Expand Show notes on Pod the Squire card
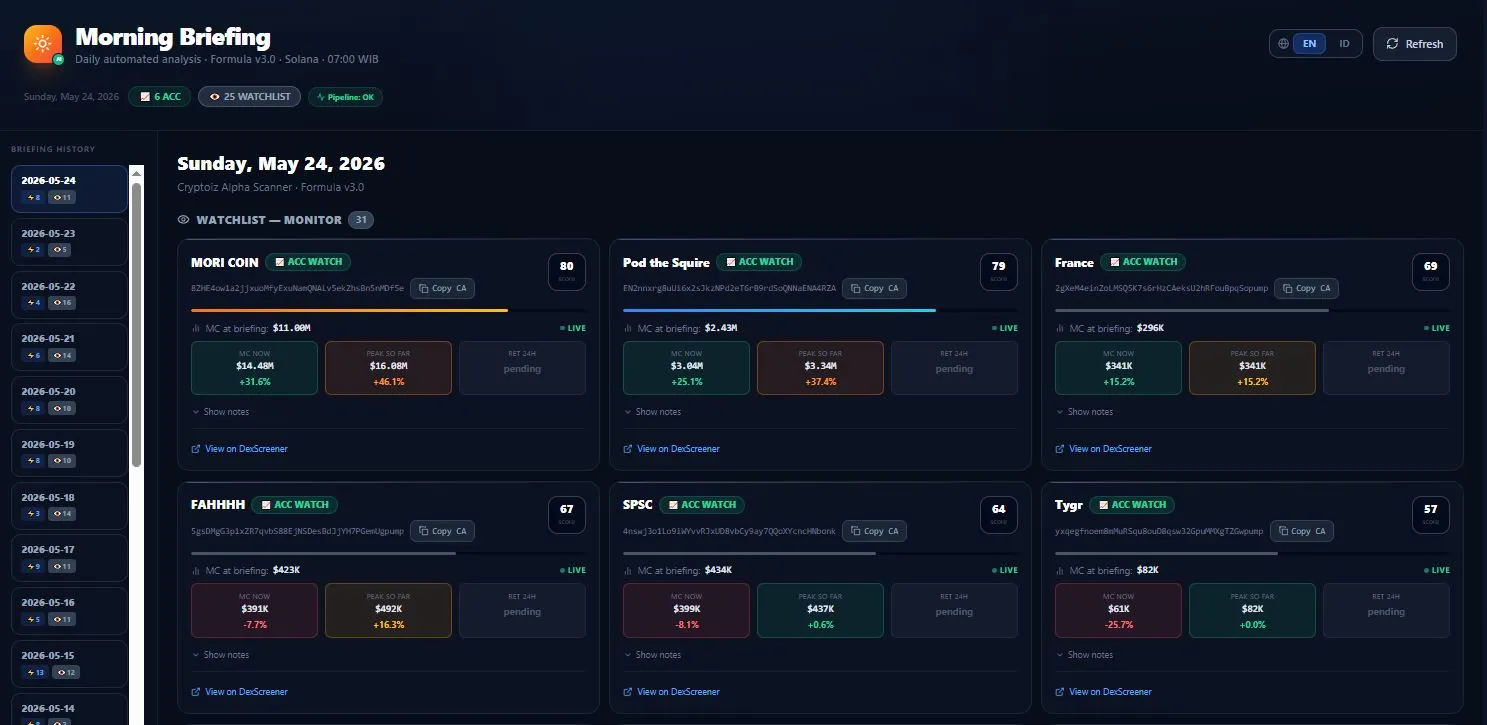This screenshot has height=725, width=1487. point(652,412)
